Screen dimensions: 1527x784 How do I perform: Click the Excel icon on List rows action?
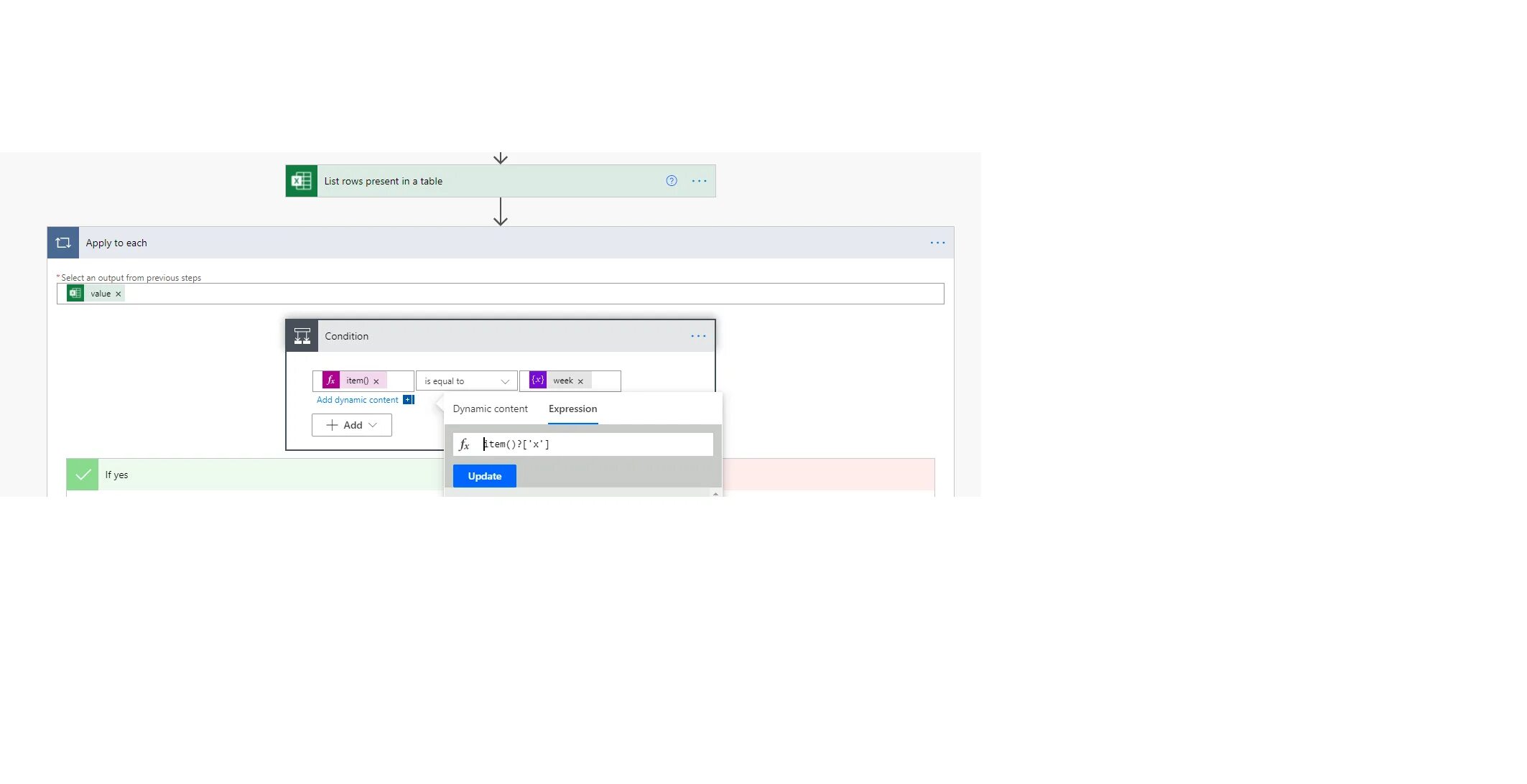301,181
